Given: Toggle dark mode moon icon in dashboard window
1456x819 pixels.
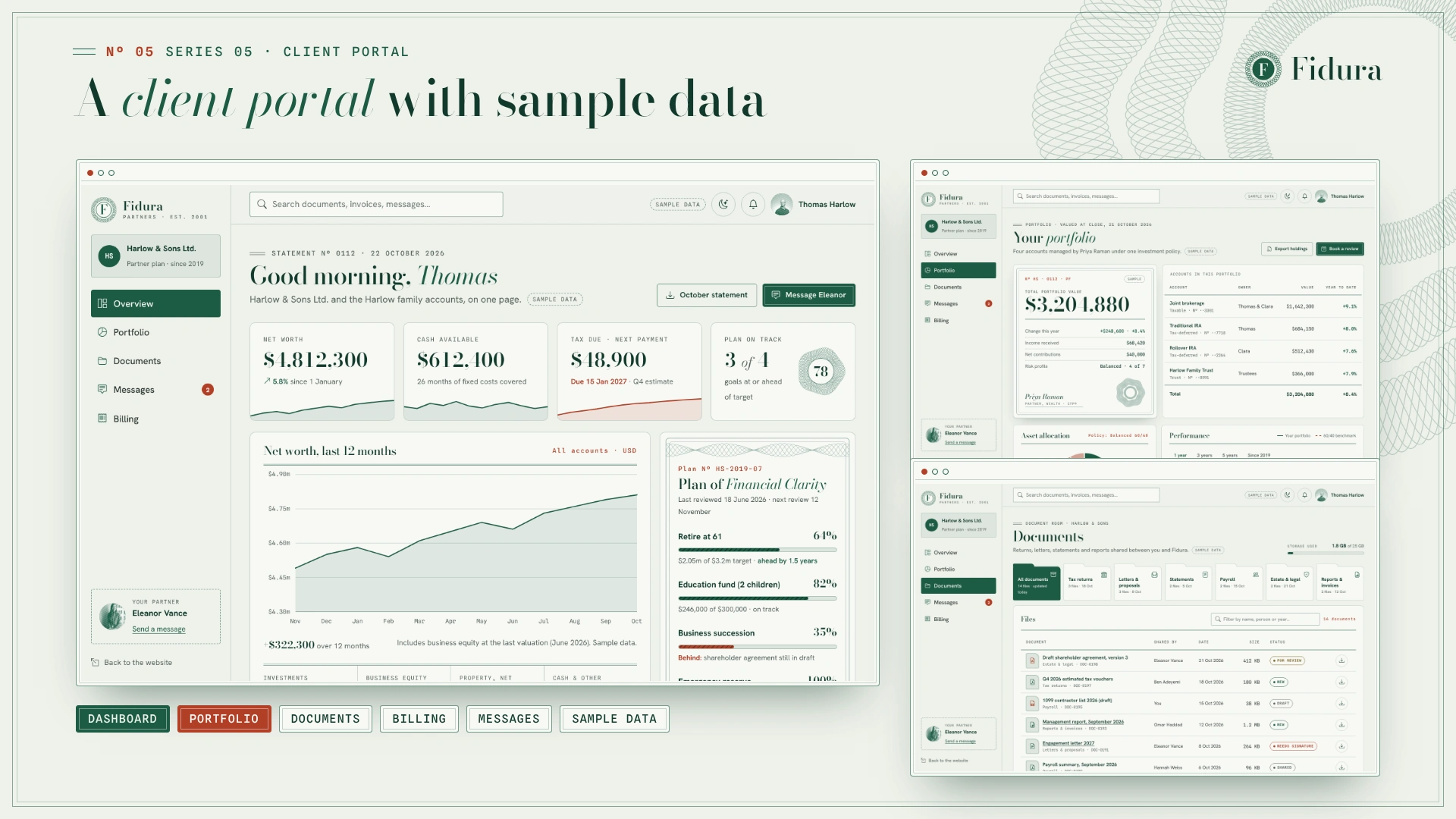Looking at the screenshot, I should (x=723, y=204).
